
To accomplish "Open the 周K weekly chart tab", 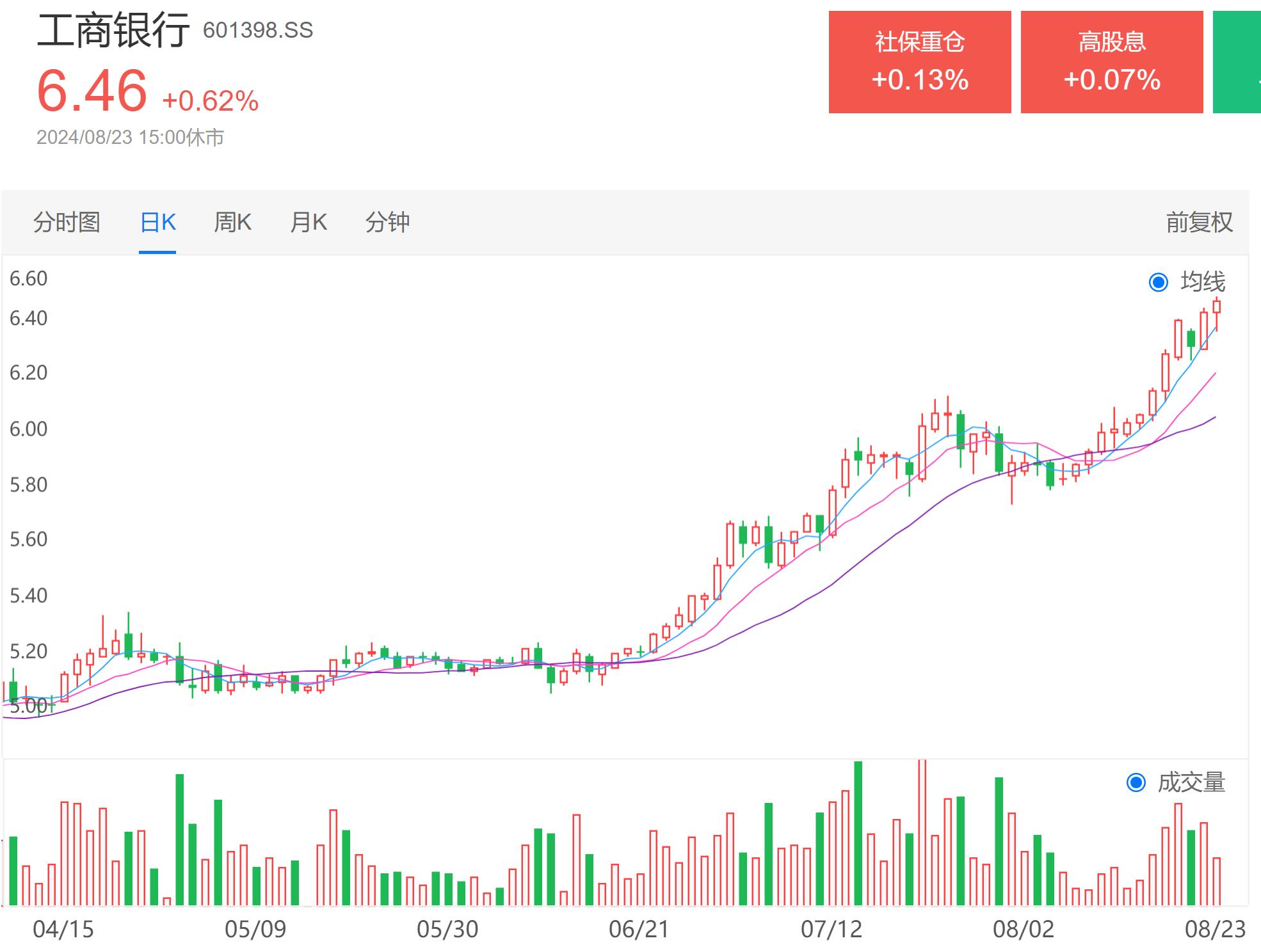I will tap(232, 223).
